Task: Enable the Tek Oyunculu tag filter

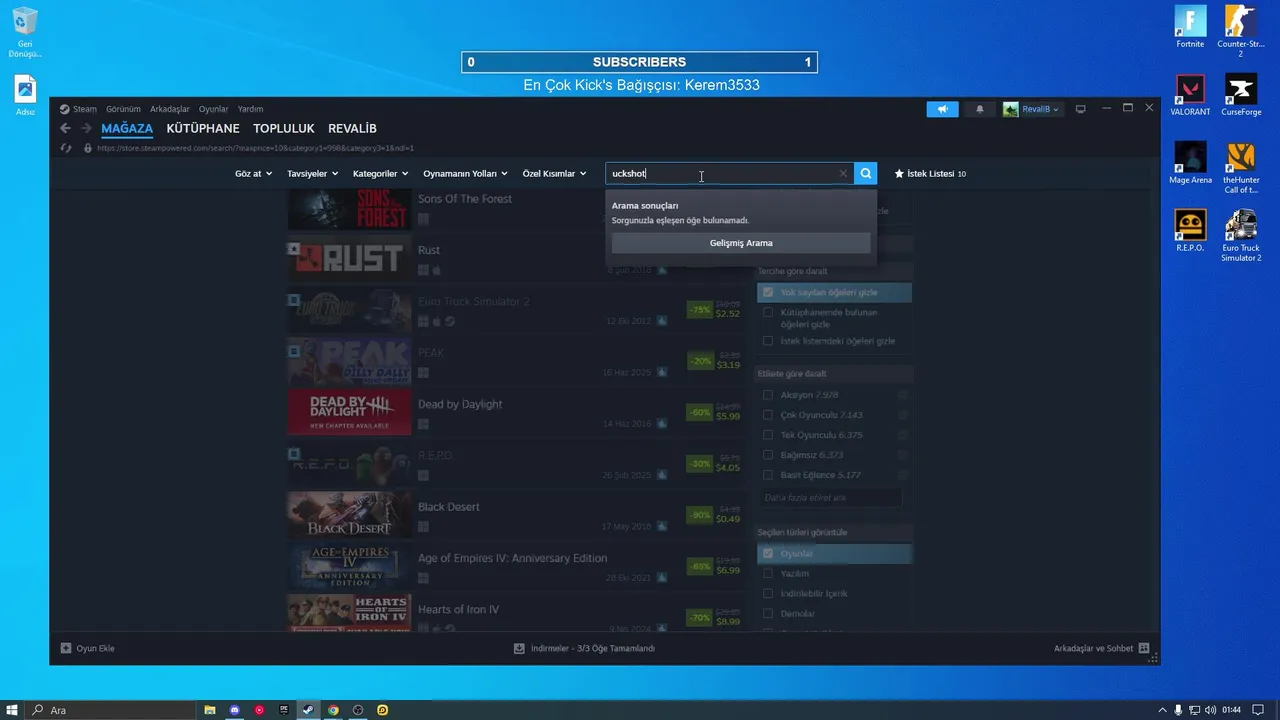Action: click(768, 435)
